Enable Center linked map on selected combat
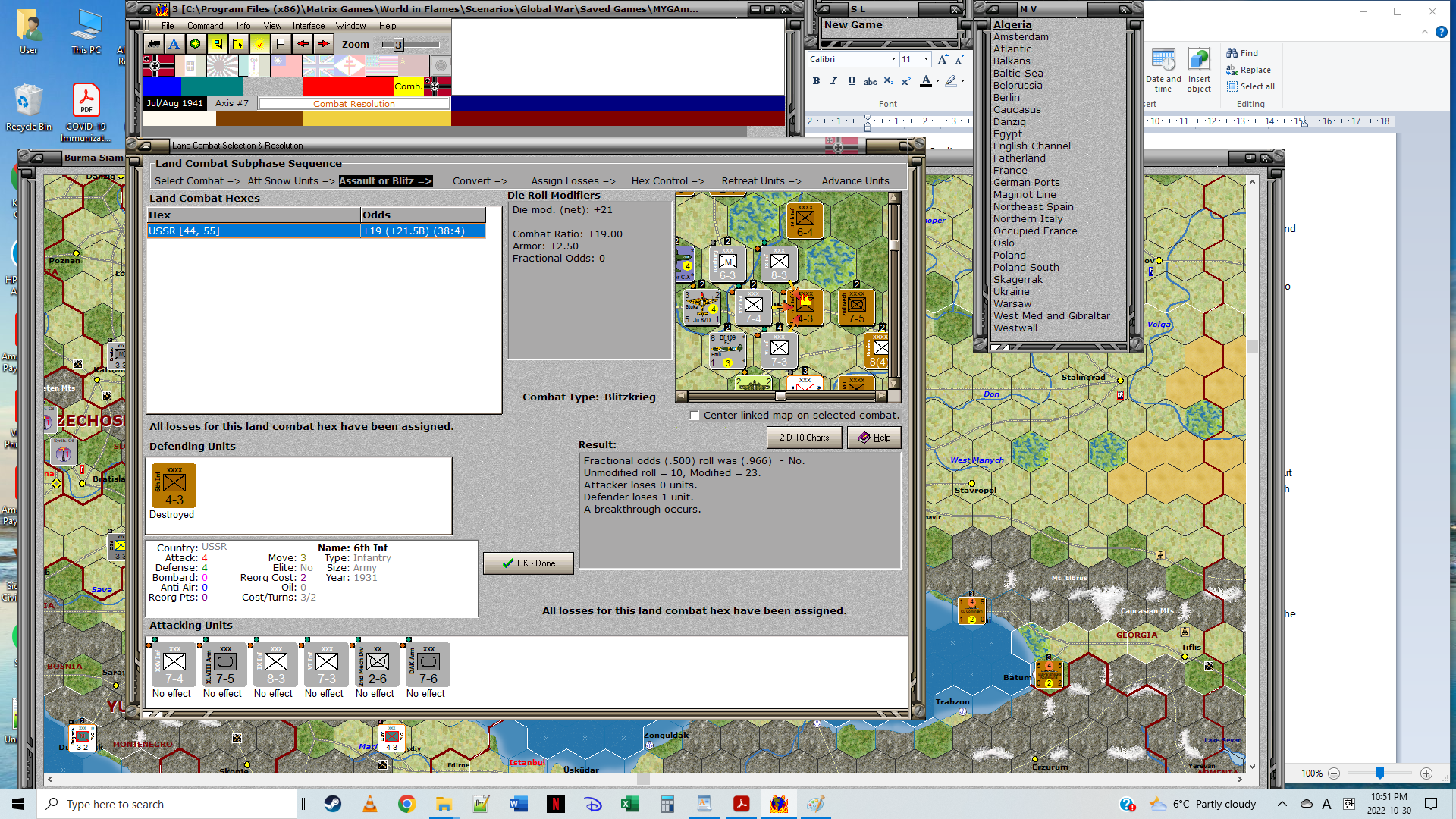The width and height of the screenshot is (1456, 819). 694,416
